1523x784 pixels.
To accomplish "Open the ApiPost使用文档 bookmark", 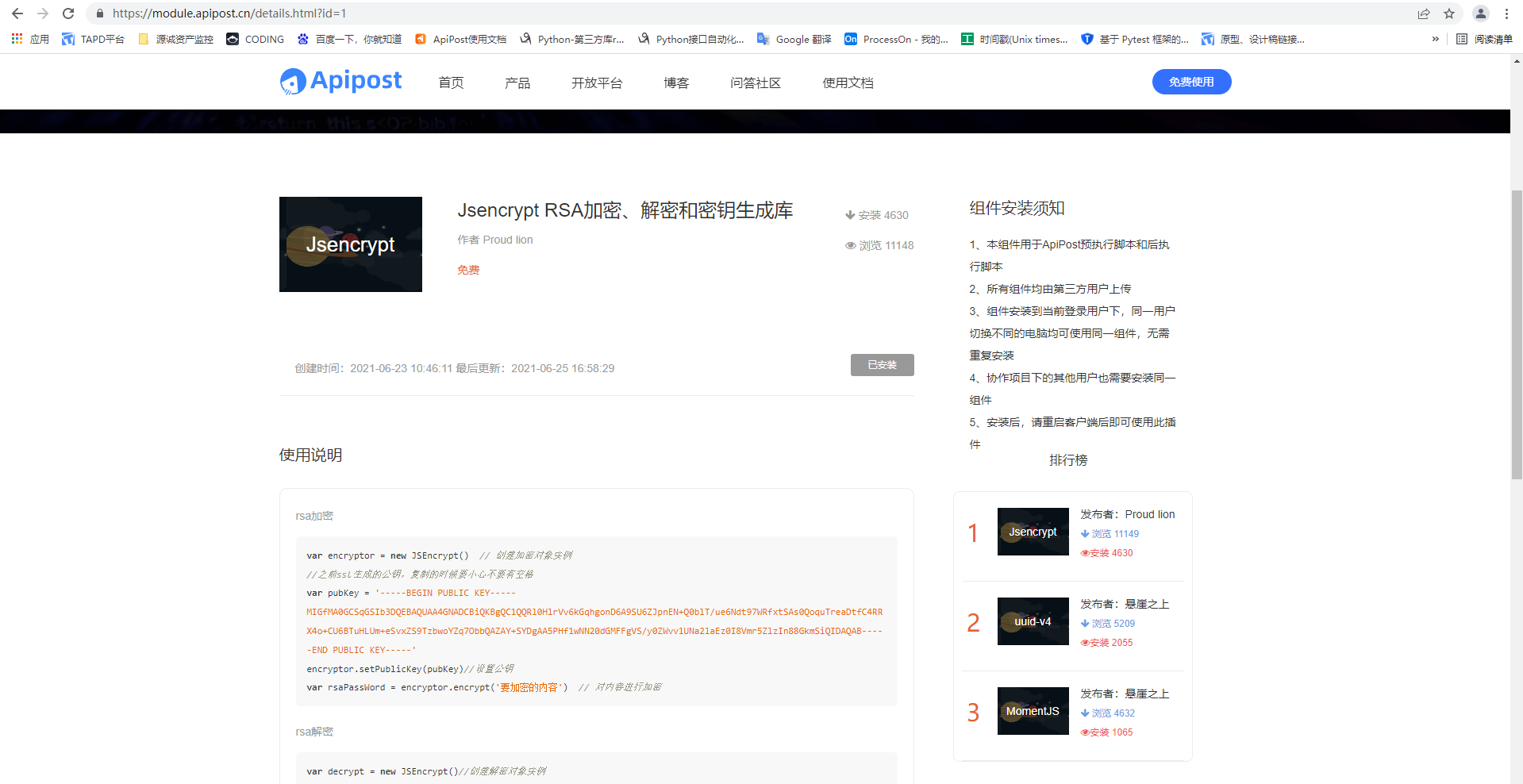I will coord(460,39).
